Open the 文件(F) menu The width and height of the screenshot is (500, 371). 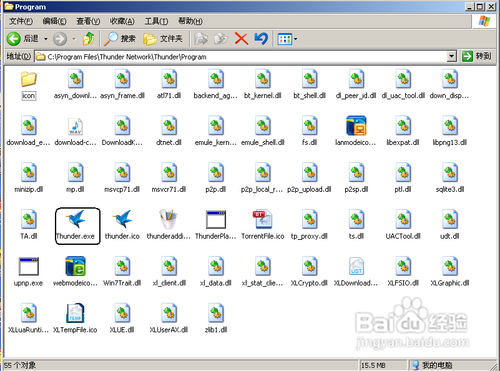point(21,21)
